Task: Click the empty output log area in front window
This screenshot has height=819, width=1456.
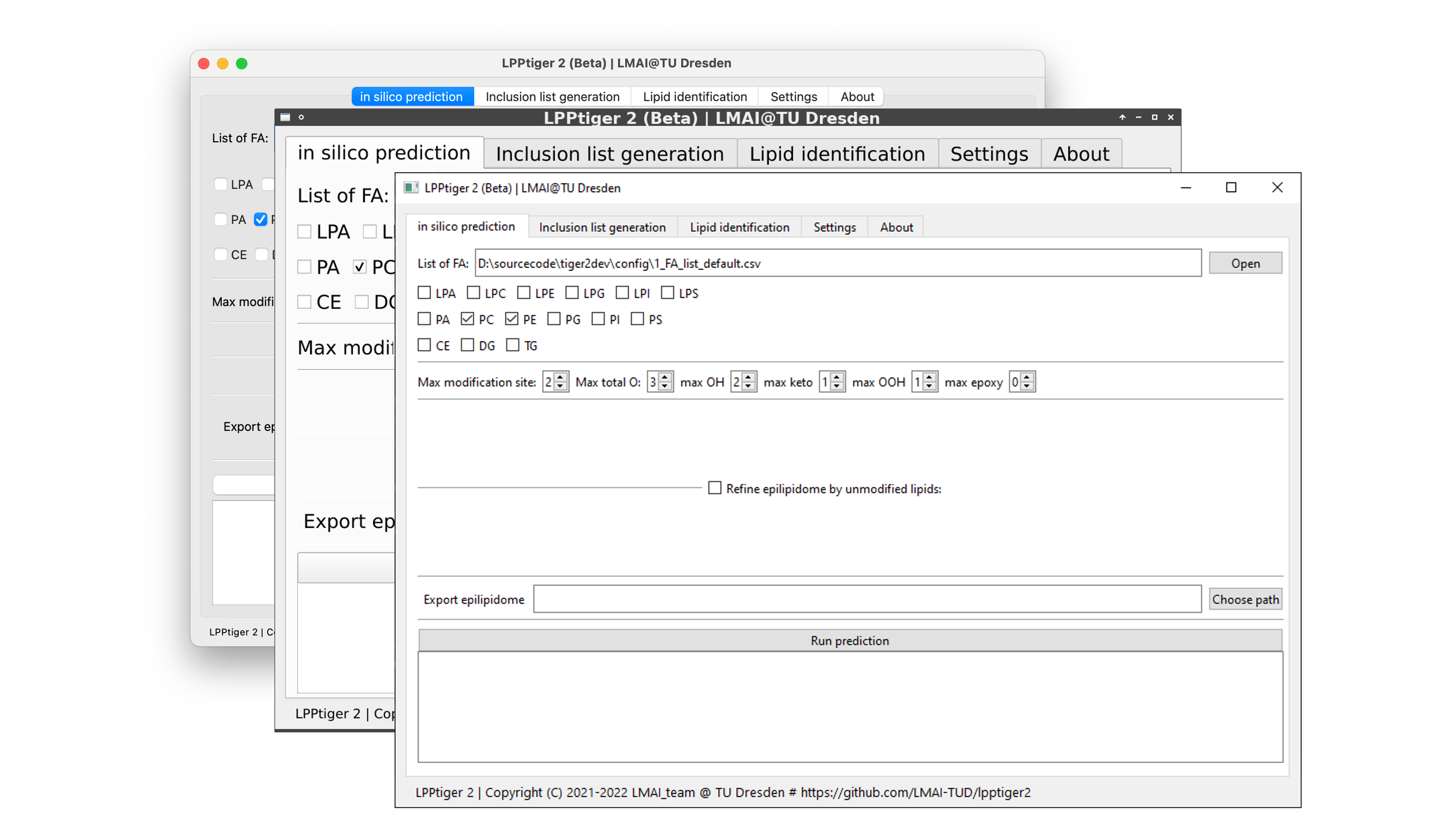Action: pyautogui.click(x=850, y=707)
